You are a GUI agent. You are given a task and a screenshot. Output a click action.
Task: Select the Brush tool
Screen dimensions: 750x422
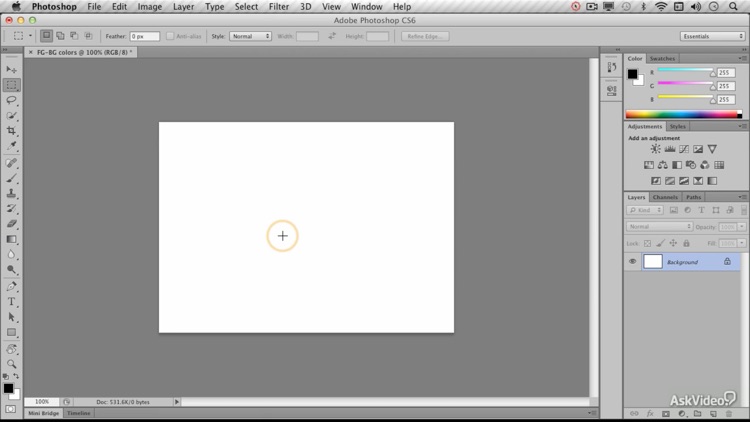(11, 178)
